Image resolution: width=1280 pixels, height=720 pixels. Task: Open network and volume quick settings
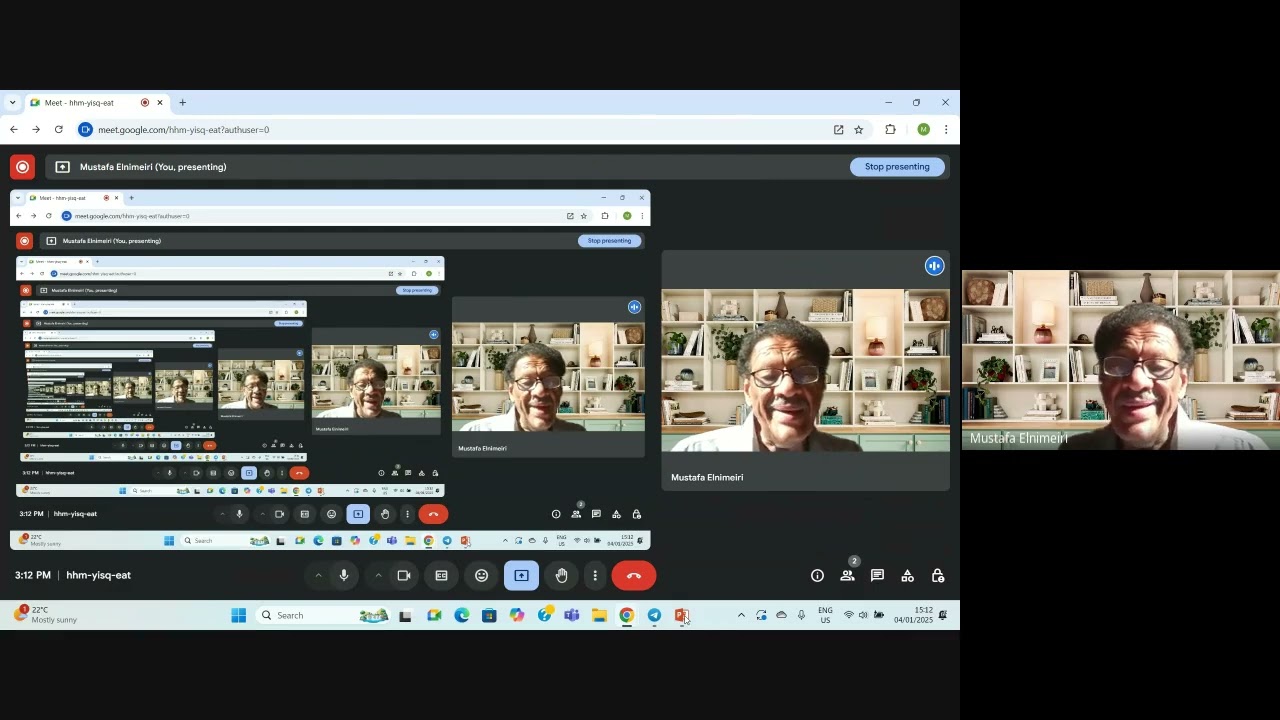pos(863,616)
